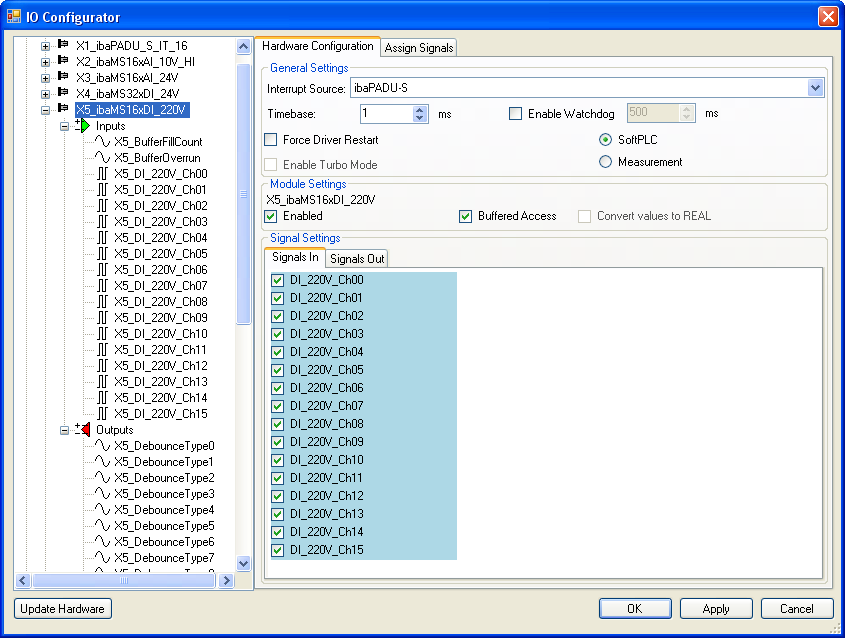Click the module icon beside X1_ibaPADU_S_IT_16
The width and height of the screenshot is (845, 638).
click(63, 46)
